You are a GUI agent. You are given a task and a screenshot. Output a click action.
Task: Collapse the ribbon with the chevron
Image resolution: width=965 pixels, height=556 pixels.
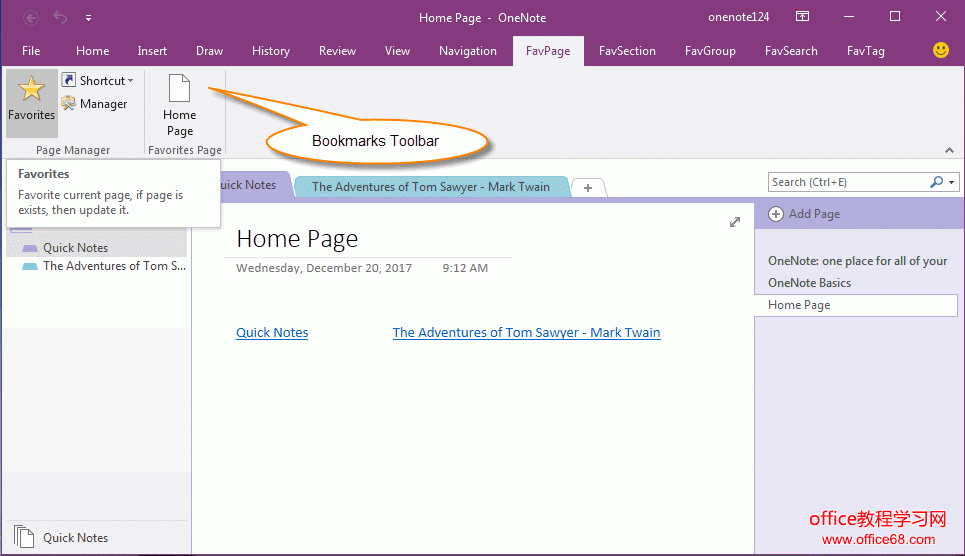tap(949, 150)
